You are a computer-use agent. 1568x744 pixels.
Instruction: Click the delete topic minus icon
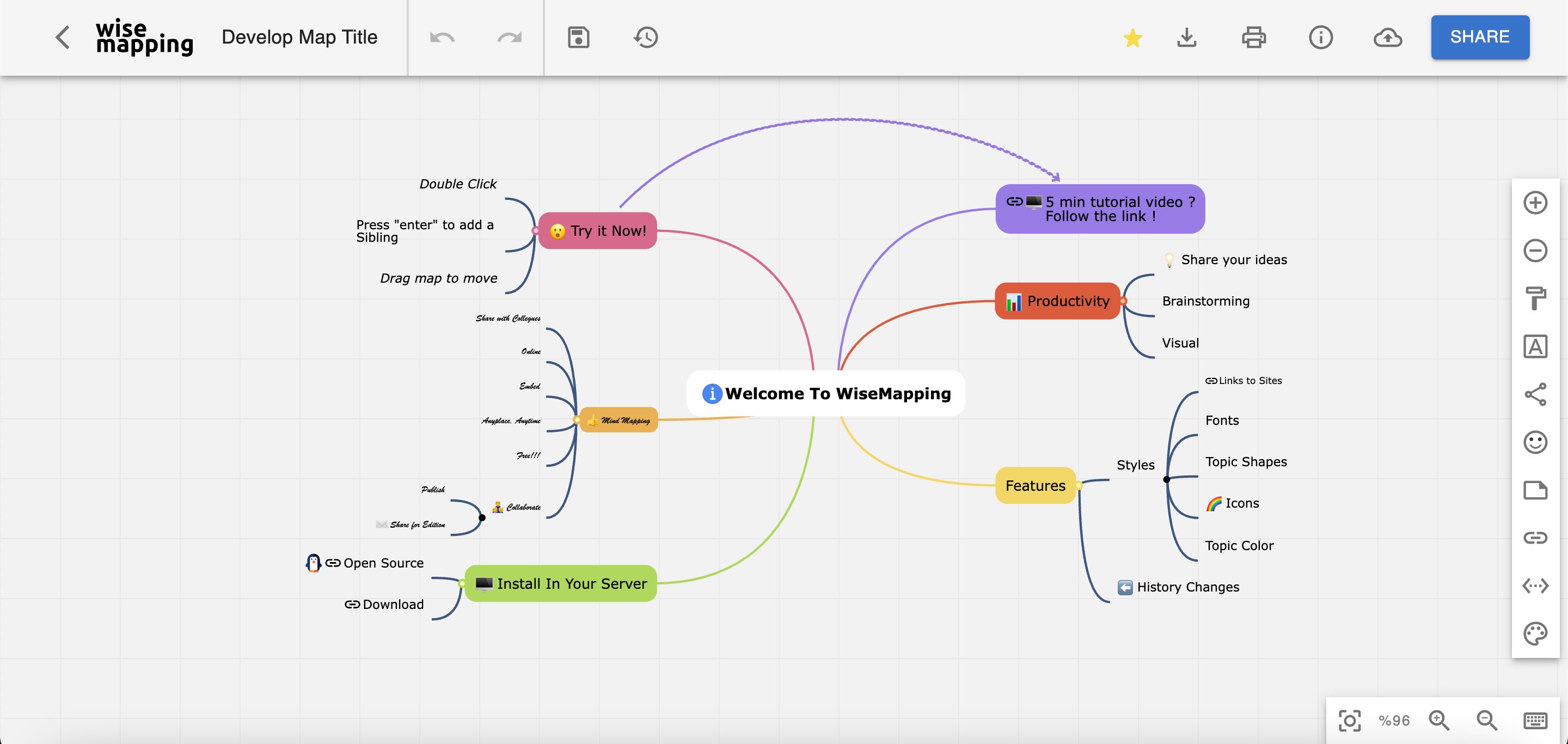(1535, 250)
